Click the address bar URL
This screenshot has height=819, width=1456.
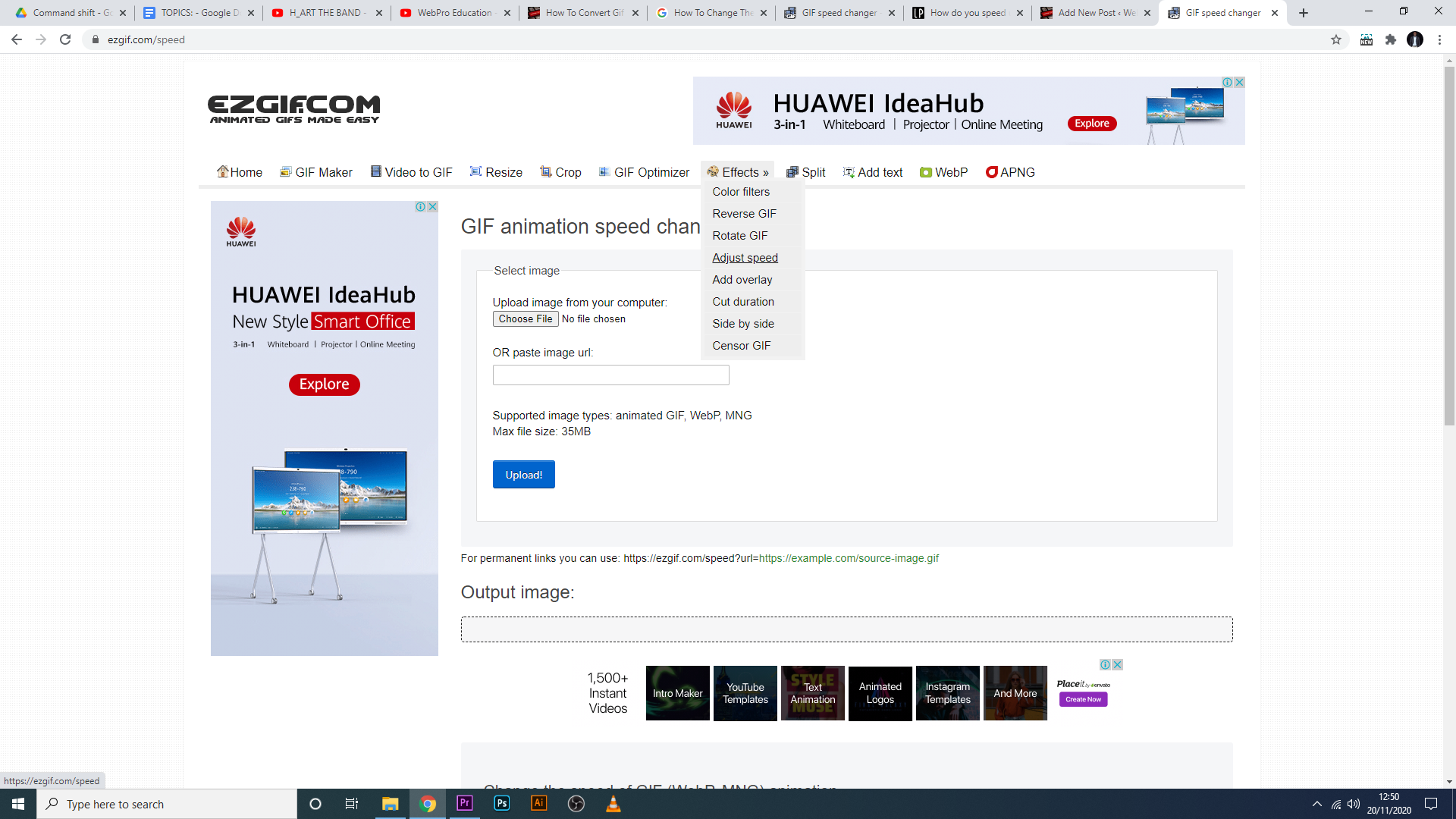tap(146, 39)
